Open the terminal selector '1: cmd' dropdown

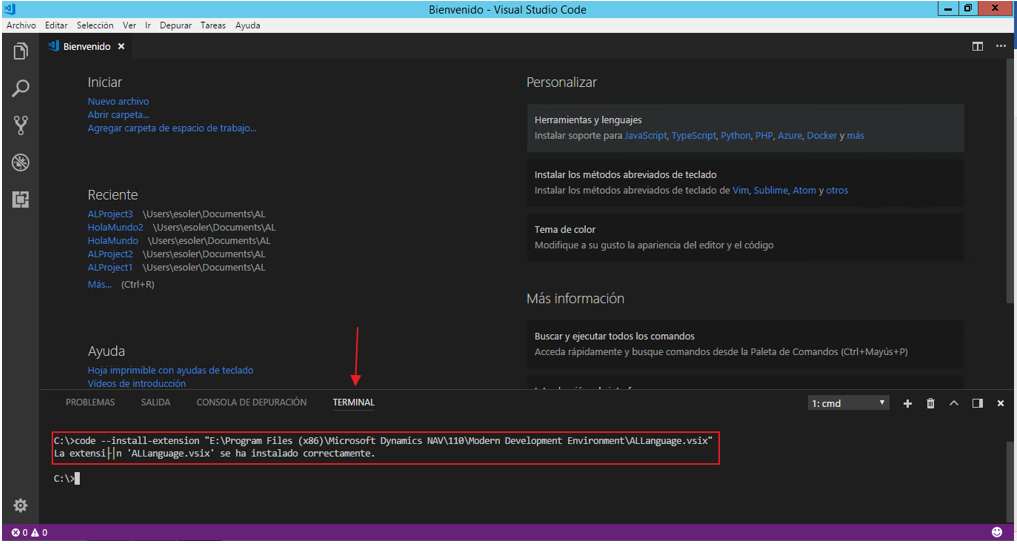click(849, 403)
